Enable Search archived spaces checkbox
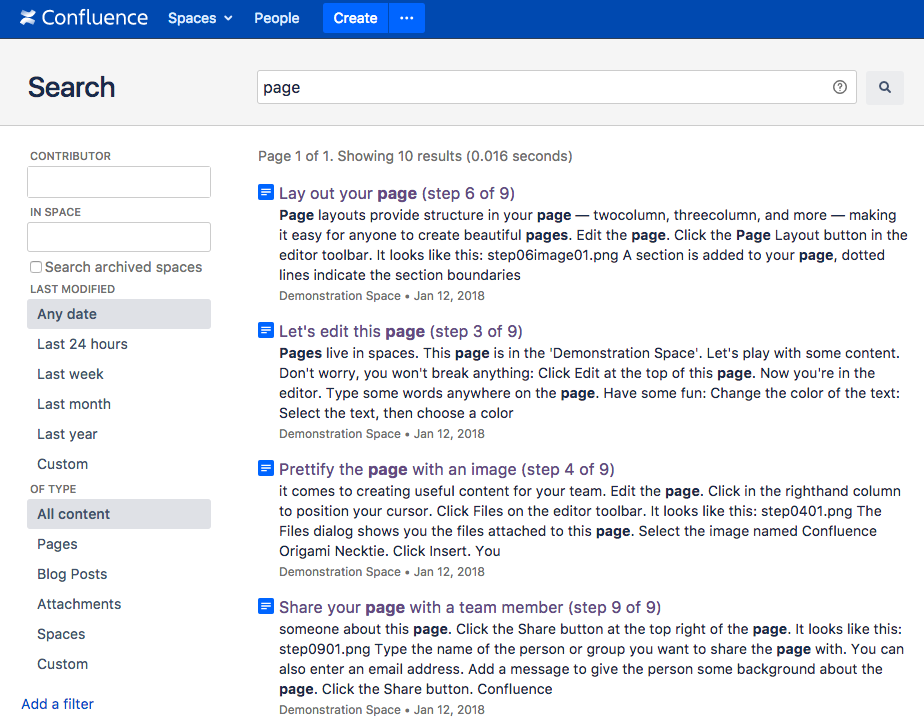This screenshot has width=924, height=726. pos(36,267)
